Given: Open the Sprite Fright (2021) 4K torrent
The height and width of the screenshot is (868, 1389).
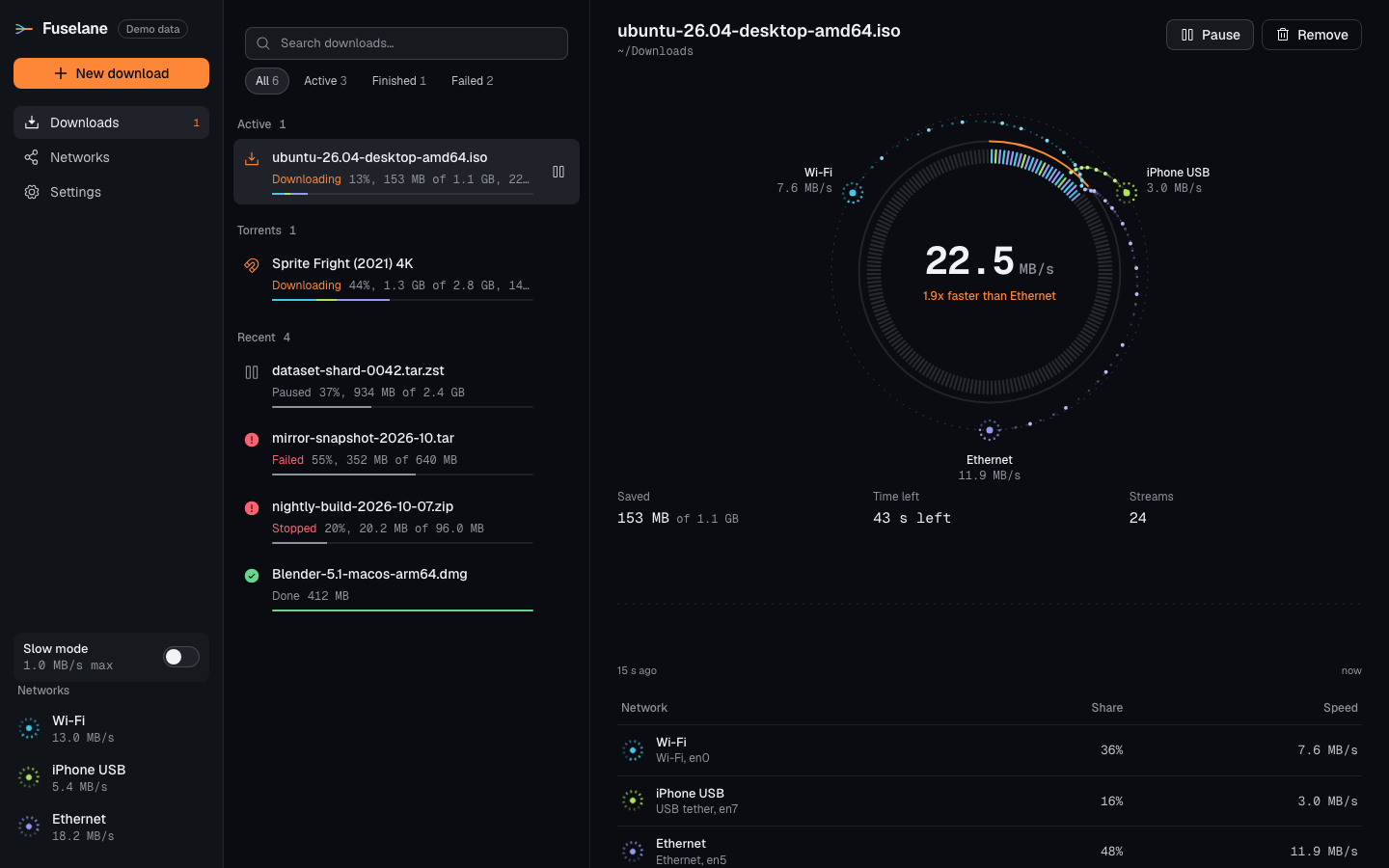Looking at the screenshot, I should 406,278.
